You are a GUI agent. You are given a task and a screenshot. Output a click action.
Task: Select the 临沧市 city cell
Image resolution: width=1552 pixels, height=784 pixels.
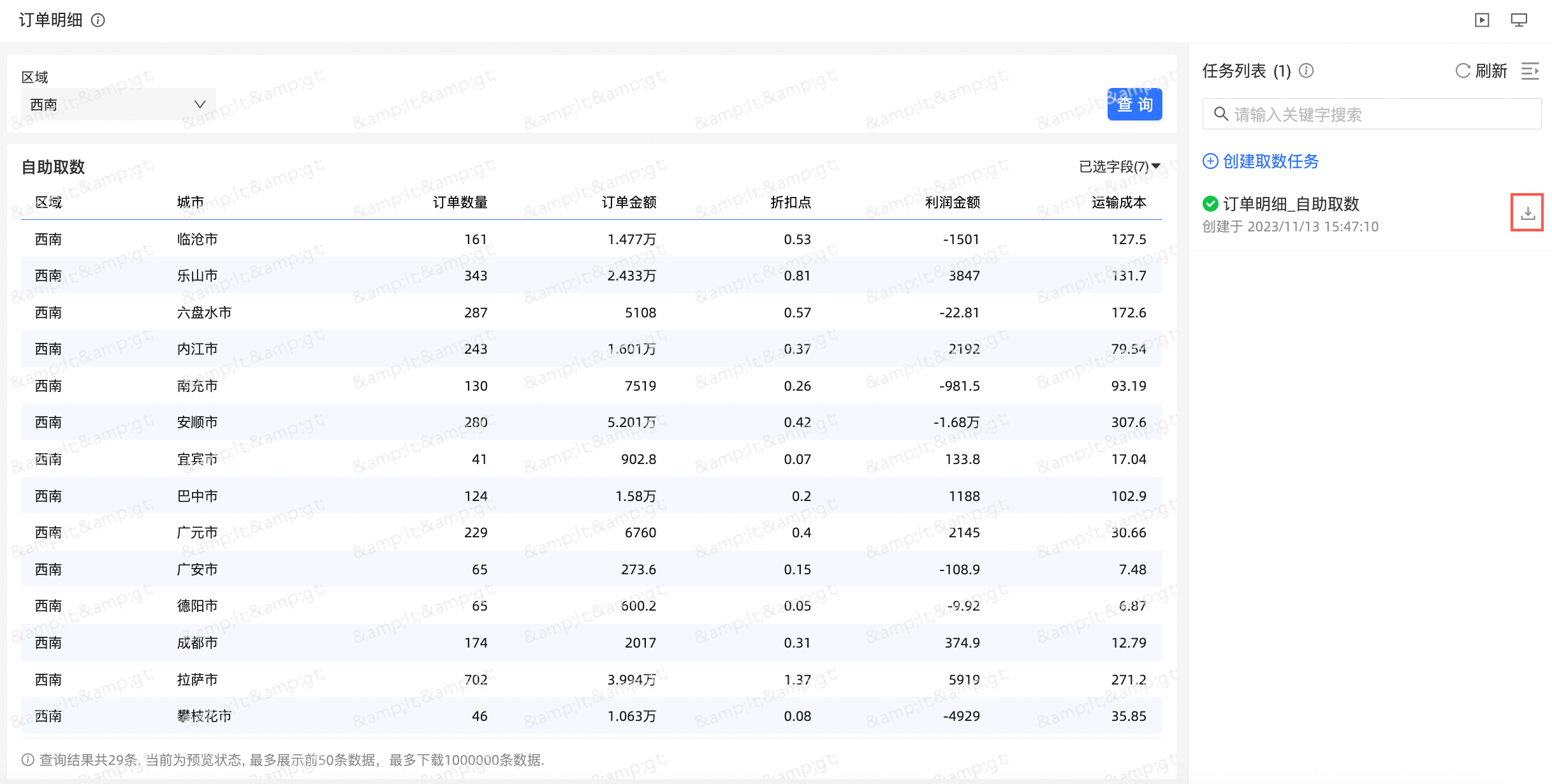coord(198,240)
